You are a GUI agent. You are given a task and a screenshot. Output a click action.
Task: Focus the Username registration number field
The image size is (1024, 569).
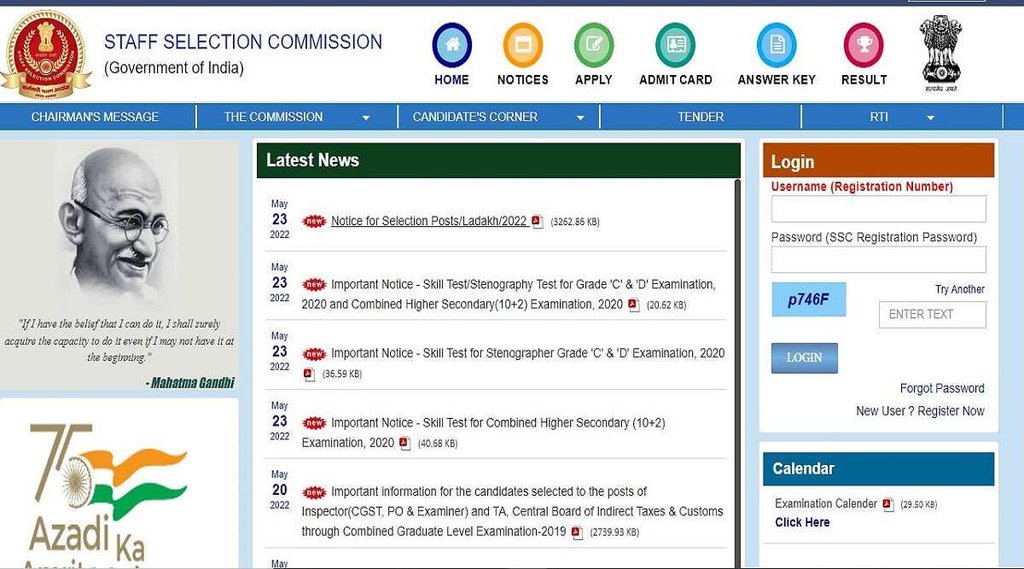click(x=878, y=209)
